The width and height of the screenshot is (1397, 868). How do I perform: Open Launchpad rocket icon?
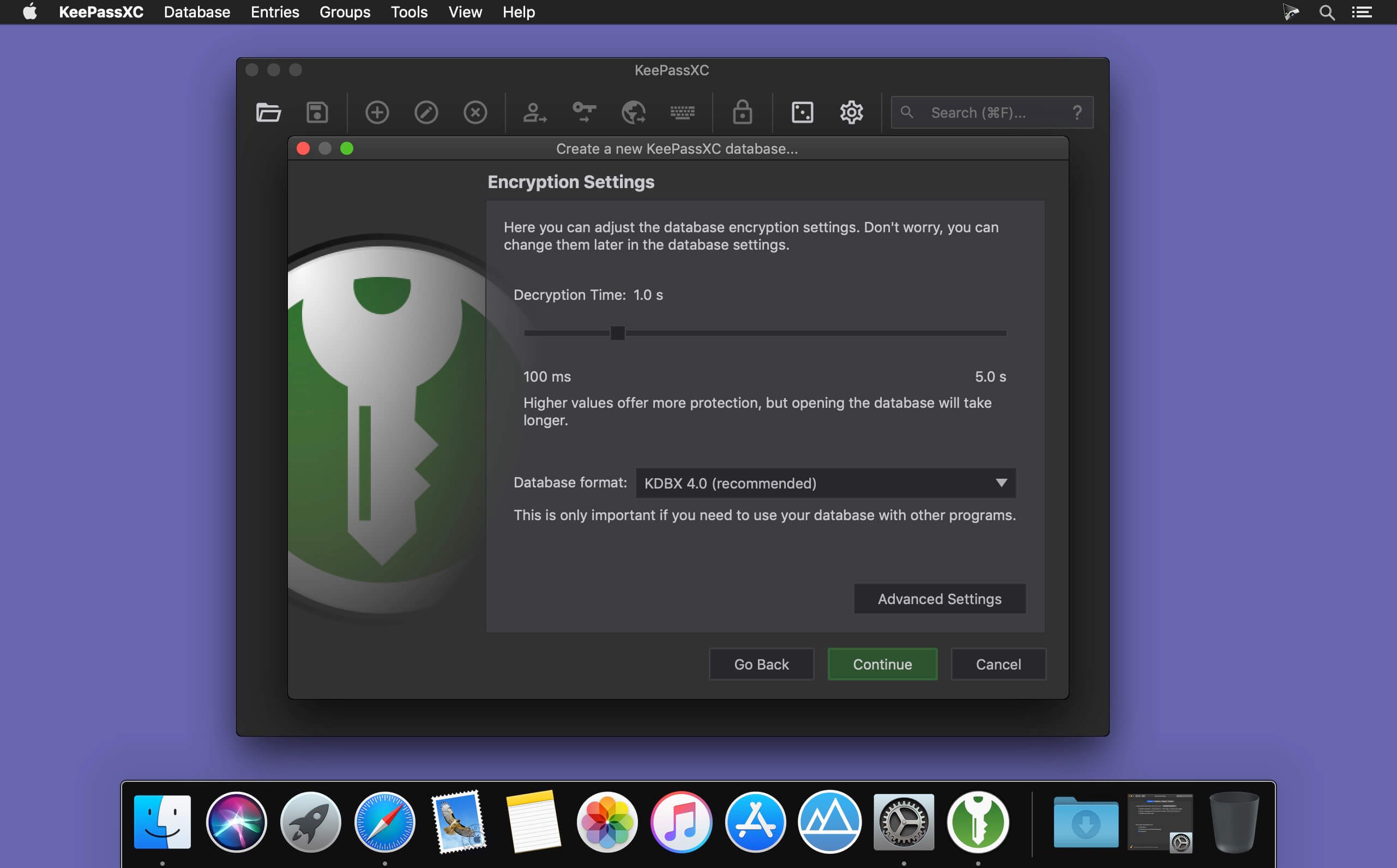310,822
